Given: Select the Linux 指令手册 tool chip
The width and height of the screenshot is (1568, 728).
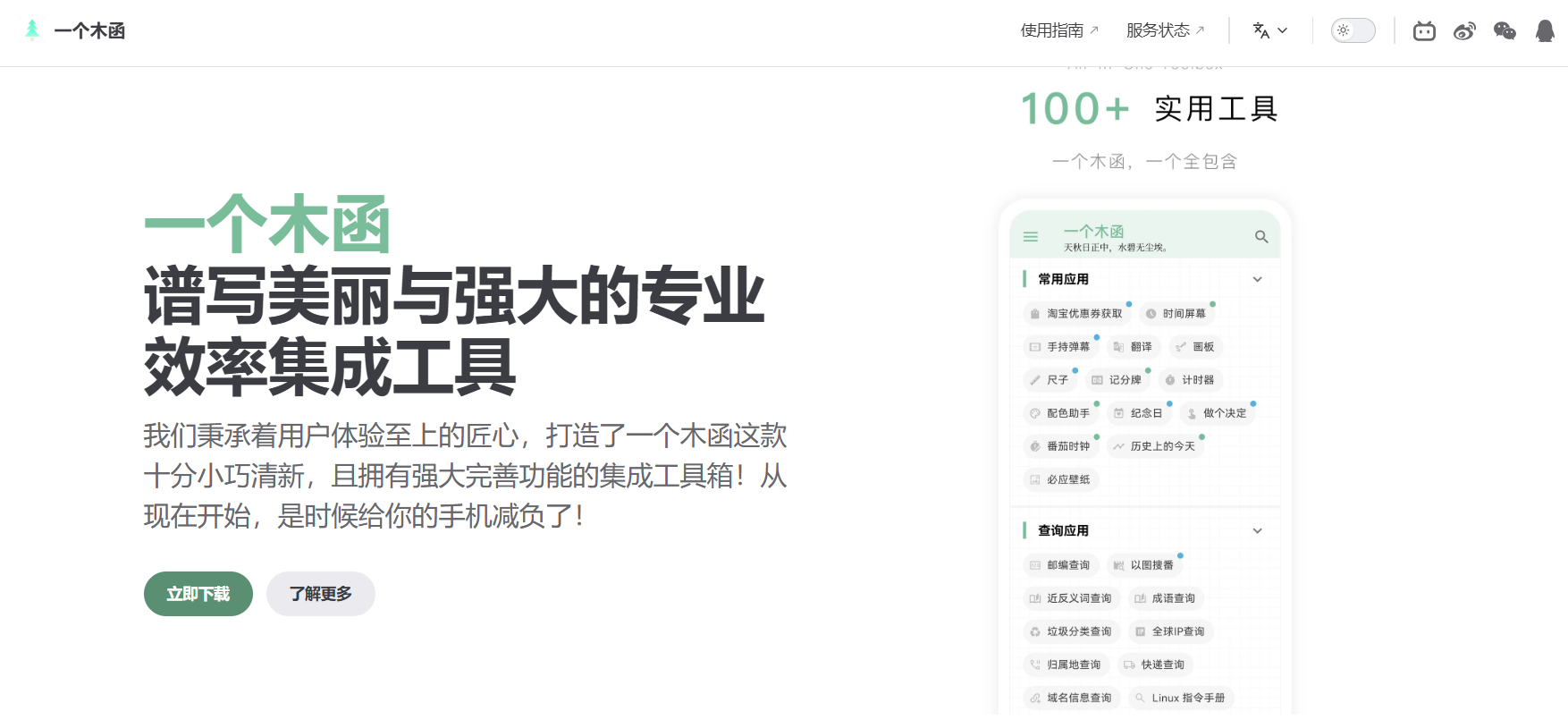Looking at the screenshot, I should [x=1181, y=698].
